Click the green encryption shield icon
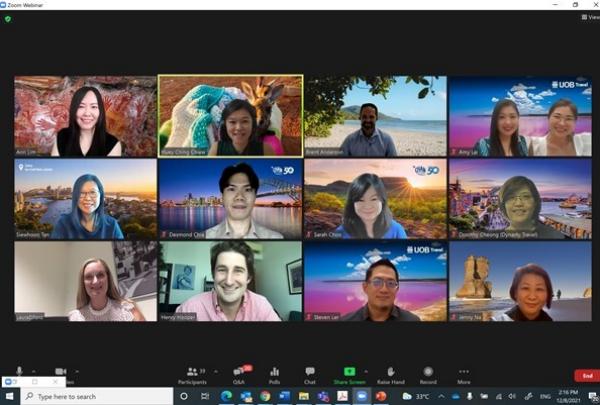600x405 pixels. tap(8, 19)
